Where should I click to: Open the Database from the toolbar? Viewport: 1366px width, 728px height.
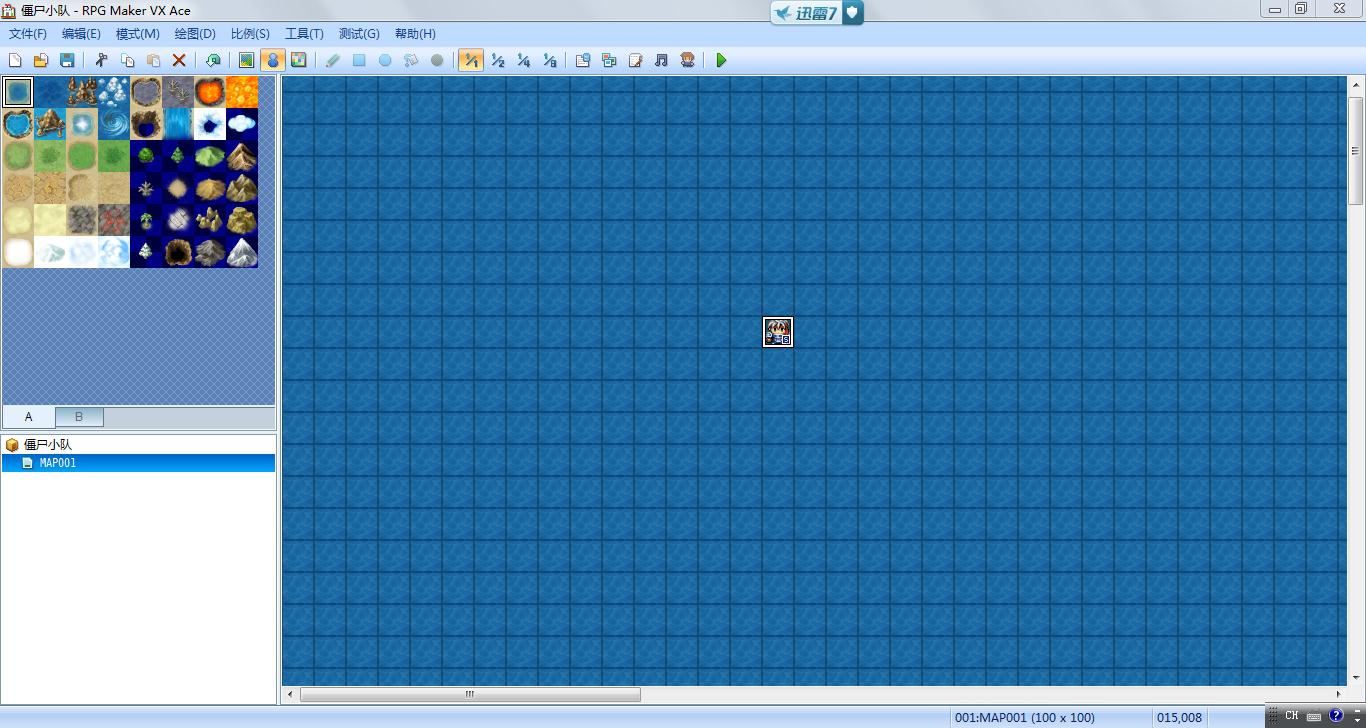pos(583,61)
